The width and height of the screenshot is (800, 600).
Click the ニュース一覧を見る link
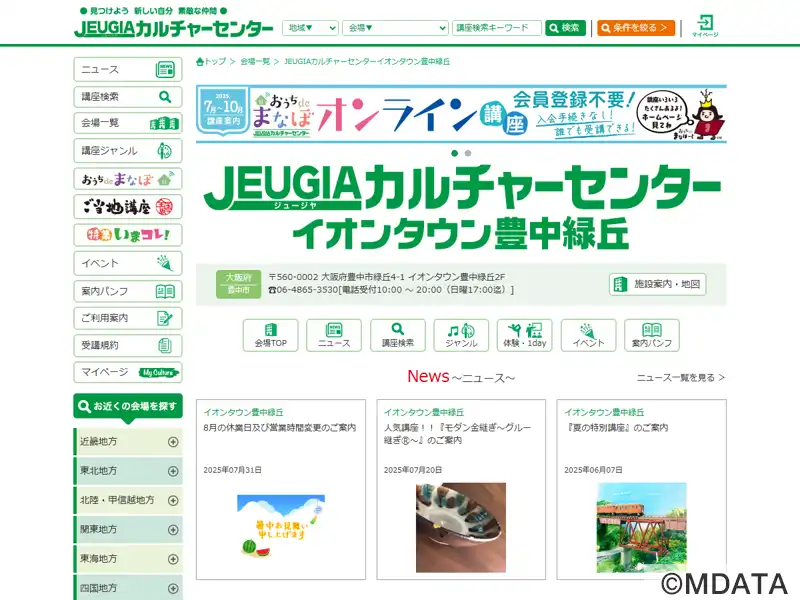coord(681,378)
